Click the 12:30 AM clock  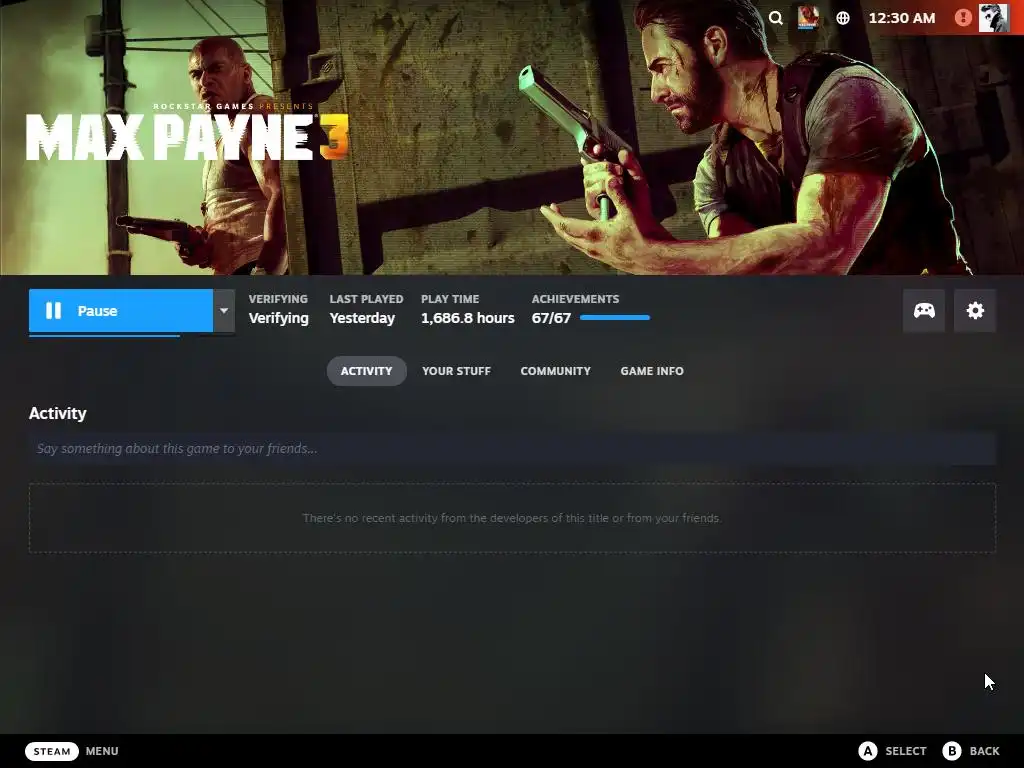(x=902, y=18)
